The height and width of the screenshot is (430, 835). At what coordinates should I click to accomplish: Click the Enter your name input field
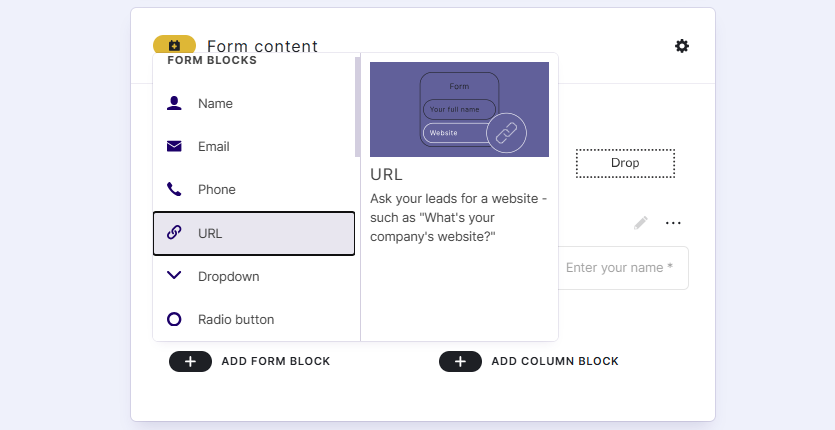(x=622, y=268)
